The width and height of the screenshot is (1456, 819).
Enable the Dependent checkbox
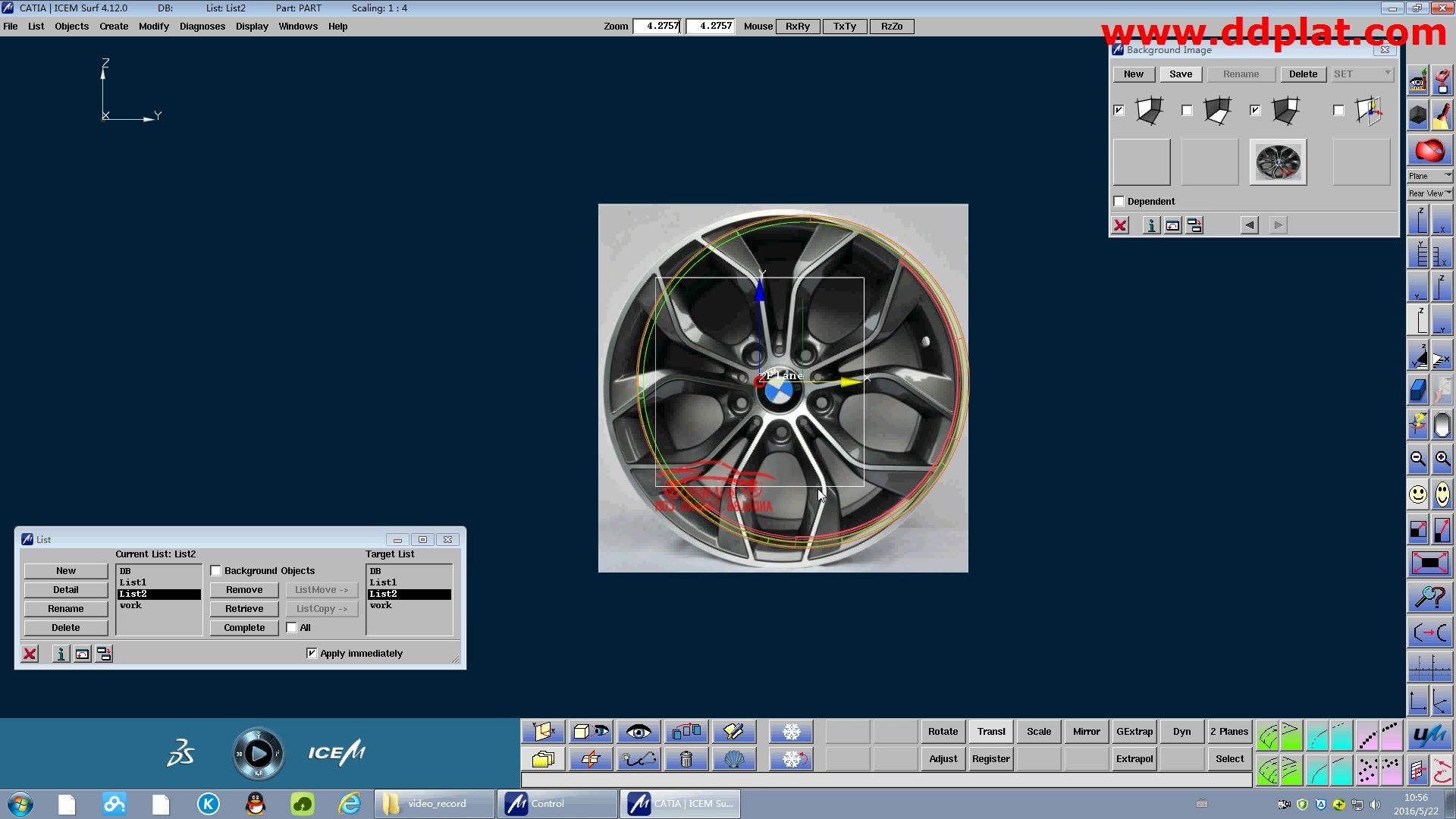[1119, 202]
